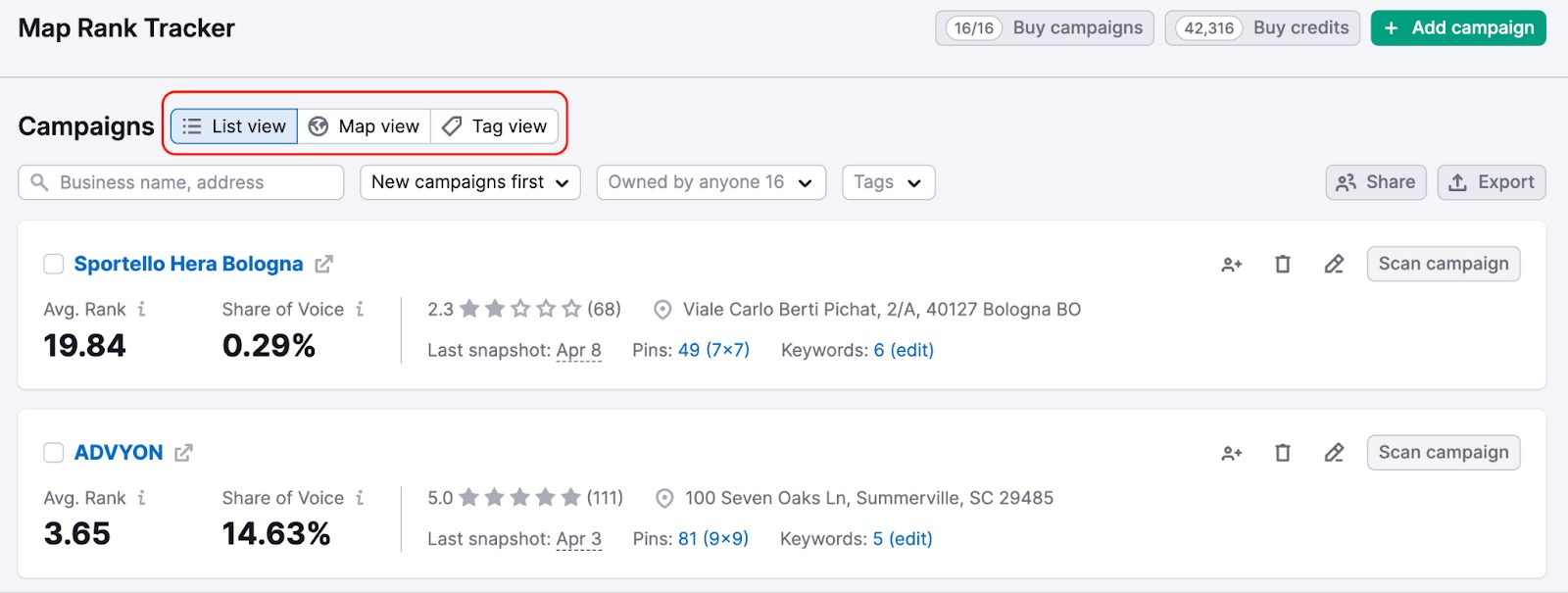Image resolution: width=1568 pixels, height=593 pixels.
Task: Show Avg. Rank info for Sportello Hera
Action: (142, 309)
